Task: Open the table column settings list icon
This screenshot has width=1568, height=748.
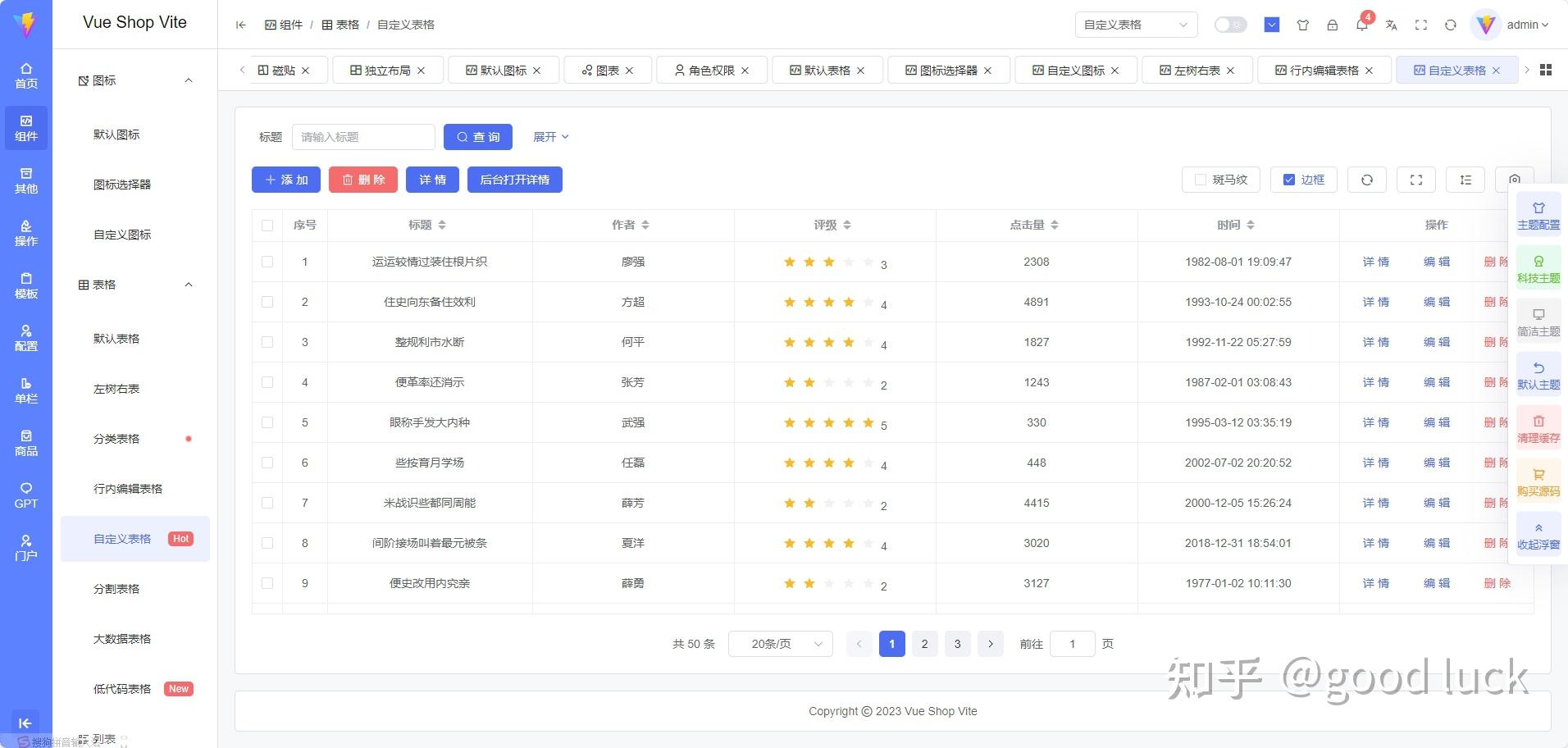Action: 1465,180
